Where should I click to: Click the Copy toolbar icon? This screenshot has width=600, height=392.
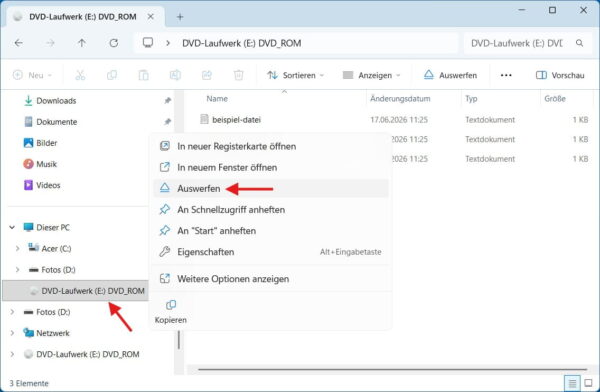coord(112,75)
